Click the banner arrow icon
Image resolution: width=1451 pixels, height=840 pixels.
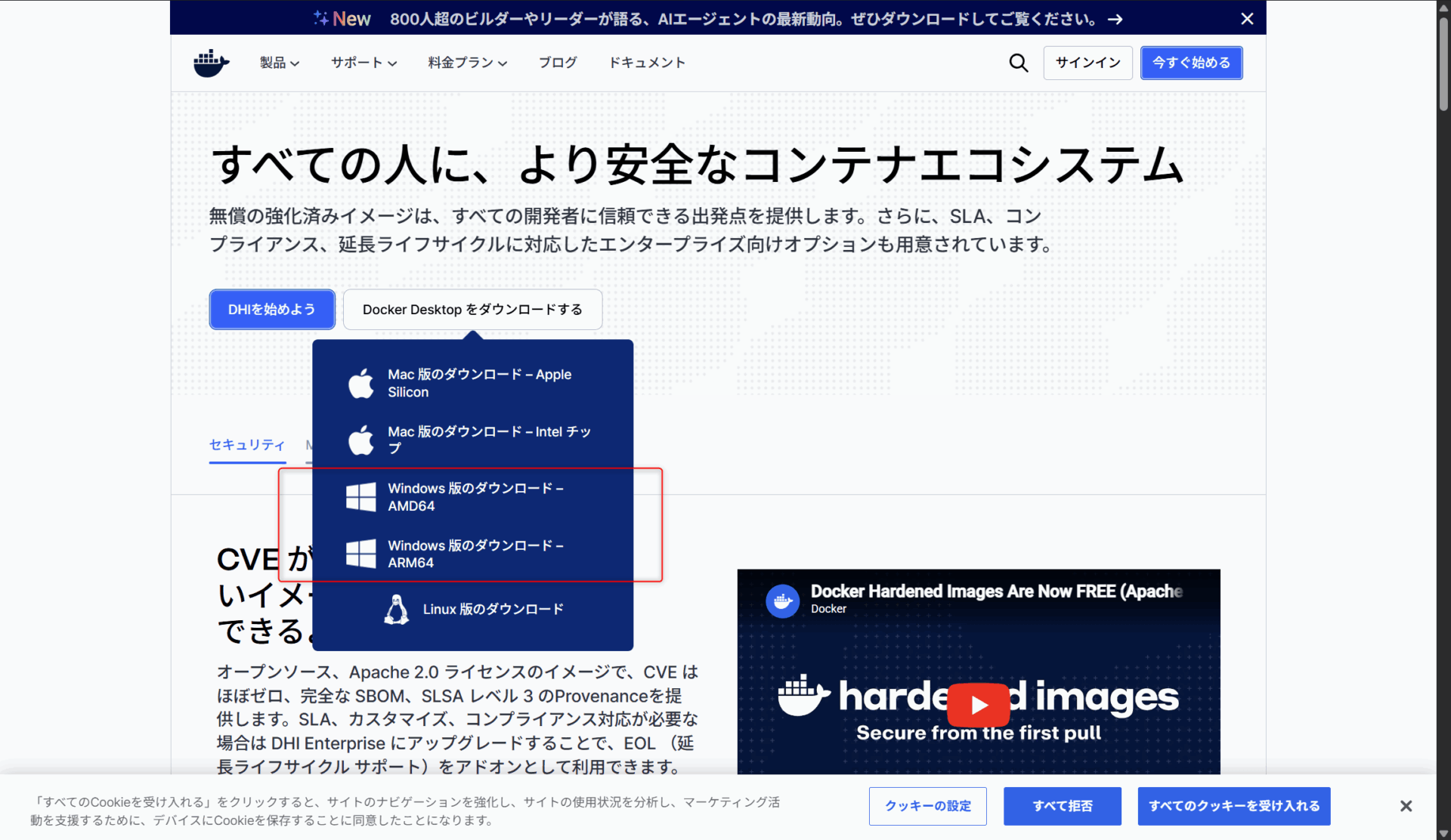[1115, 19]
